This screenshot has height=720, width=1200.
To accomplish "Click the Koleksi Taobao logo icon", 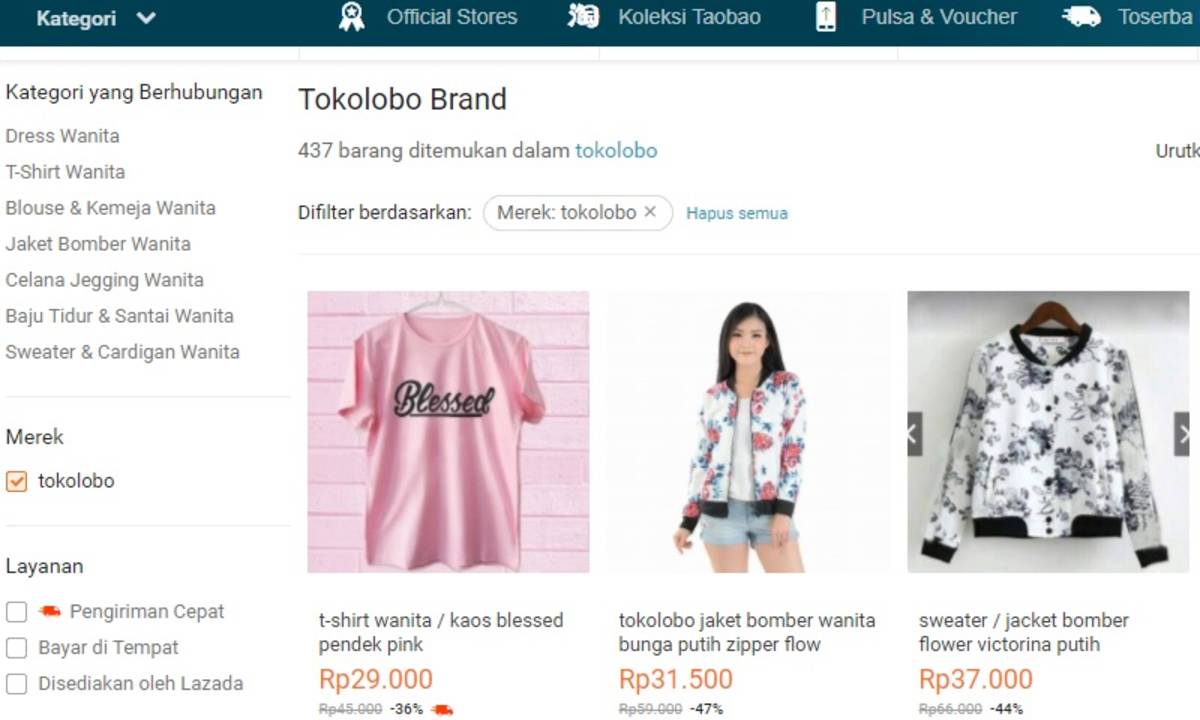I will pyautogui.click(x=583, y=17).
